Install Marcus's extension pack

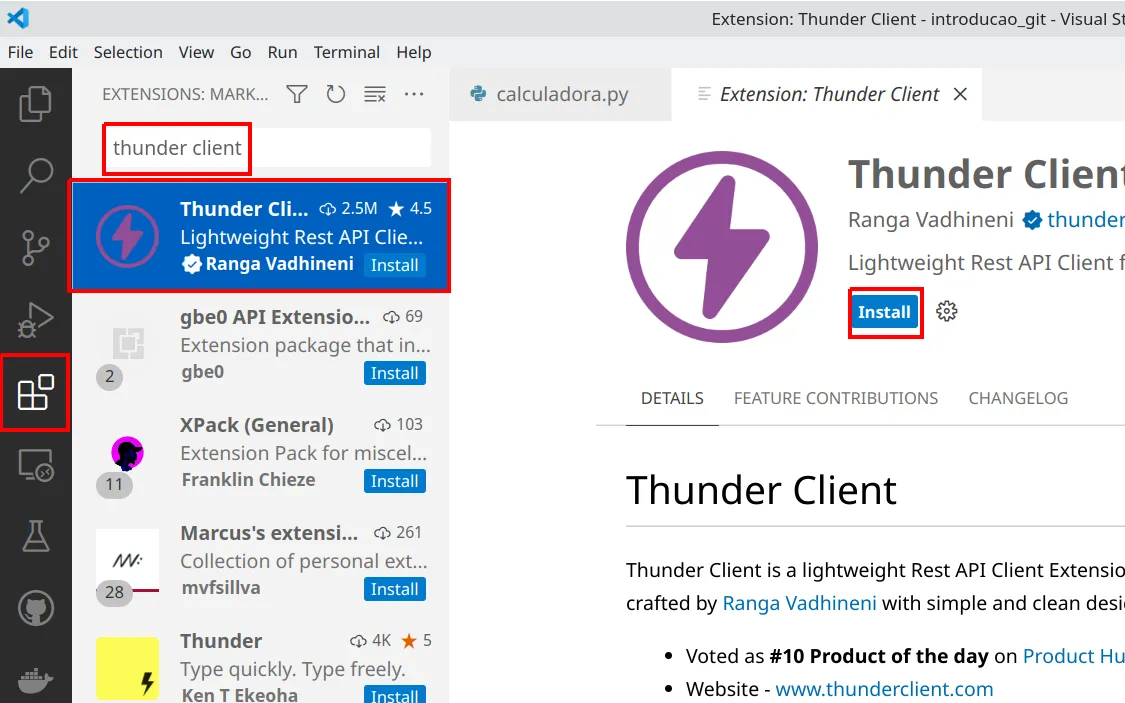pyautogui.click(x=394, y=589)
